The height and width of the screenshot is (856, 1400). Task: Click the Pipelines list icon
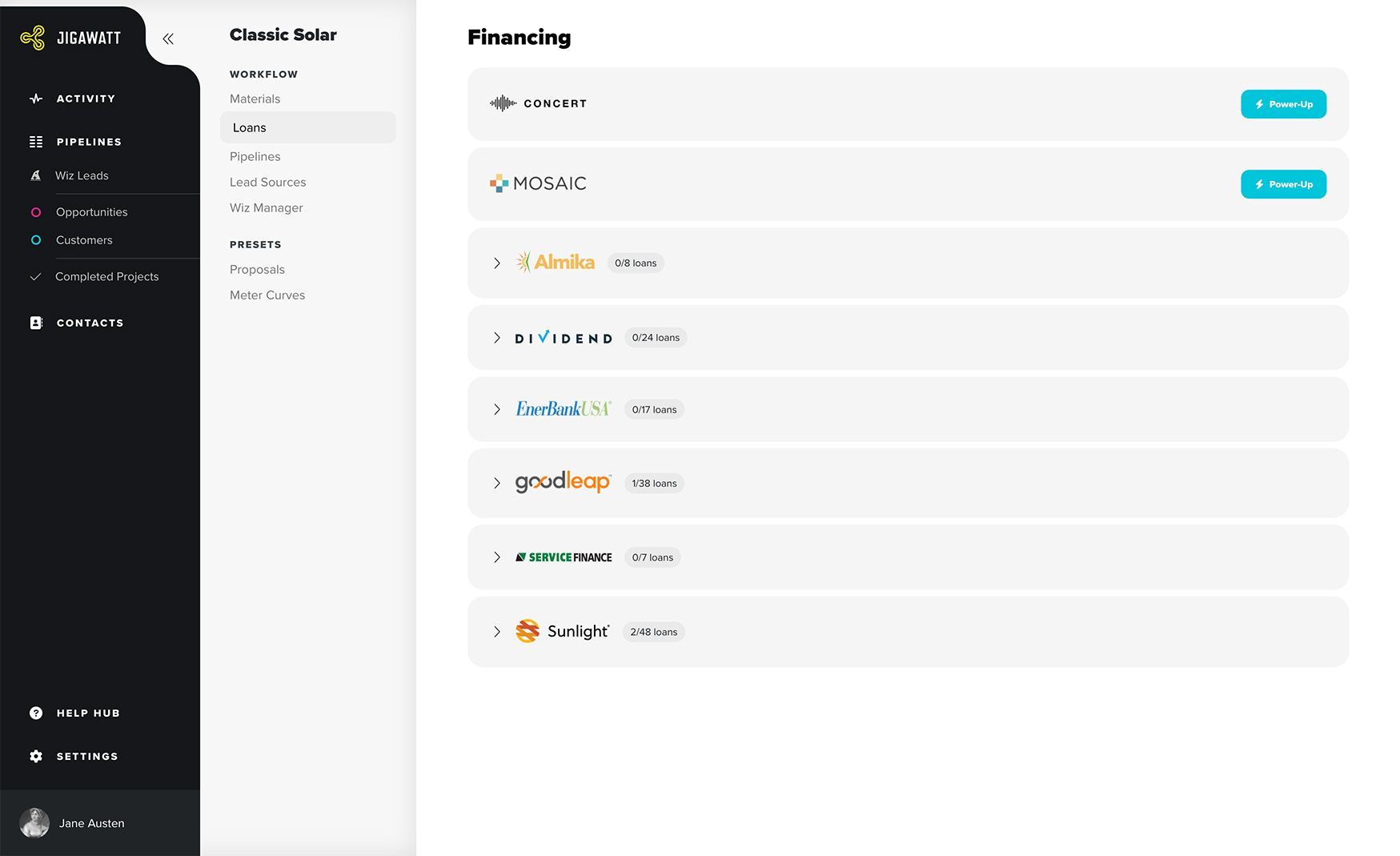[36, 142]
